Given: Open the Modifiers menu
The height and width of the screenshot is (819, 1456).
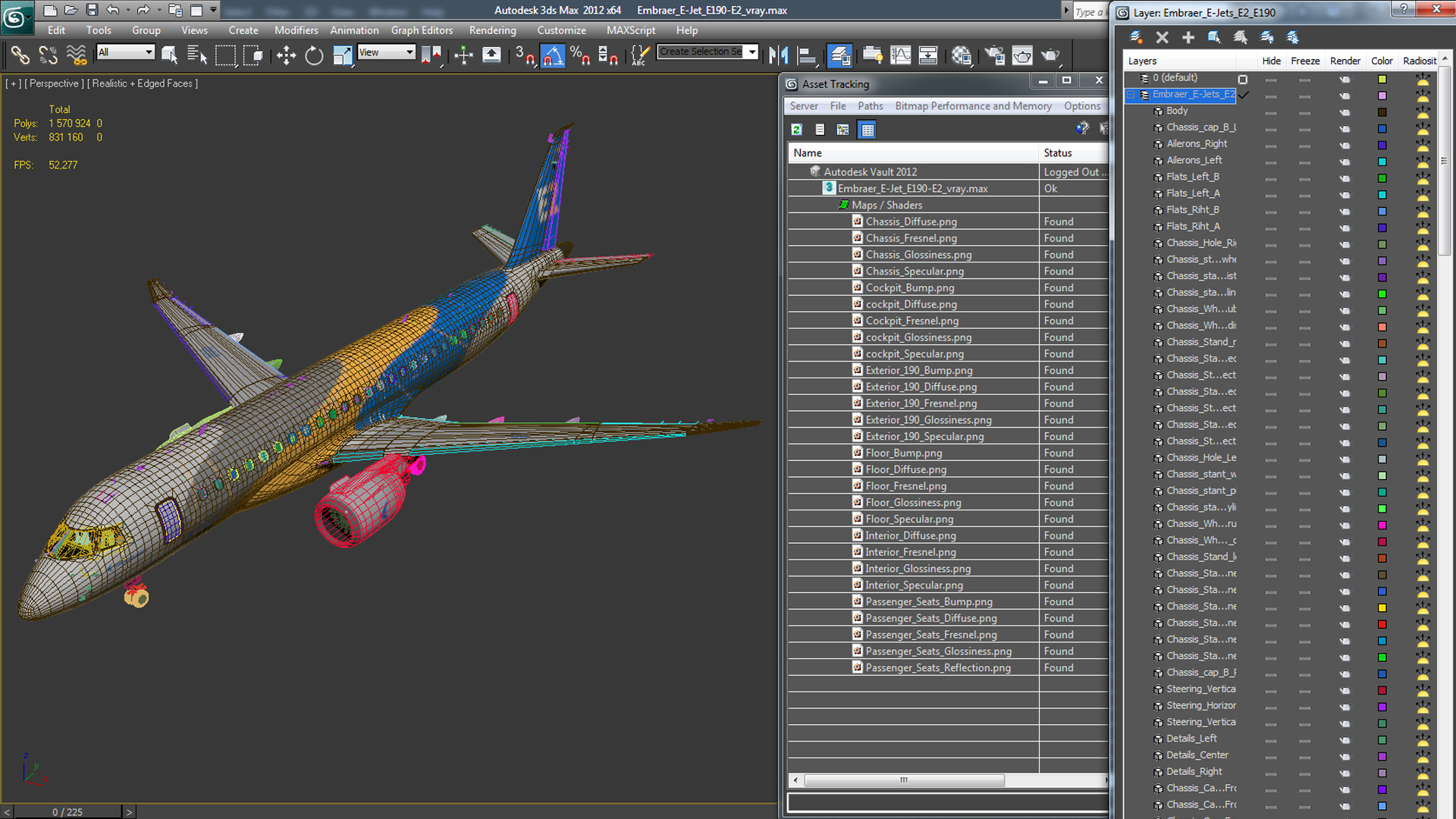Looking at the screenshot, I should (x=296, y=30).
